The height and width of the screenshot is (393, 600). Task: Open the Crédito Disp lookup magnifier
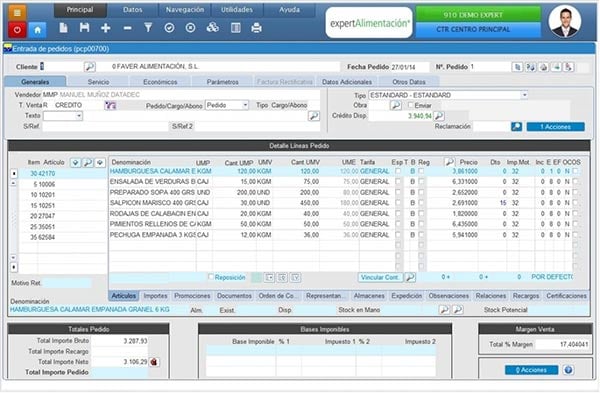[x=439, y=116]
